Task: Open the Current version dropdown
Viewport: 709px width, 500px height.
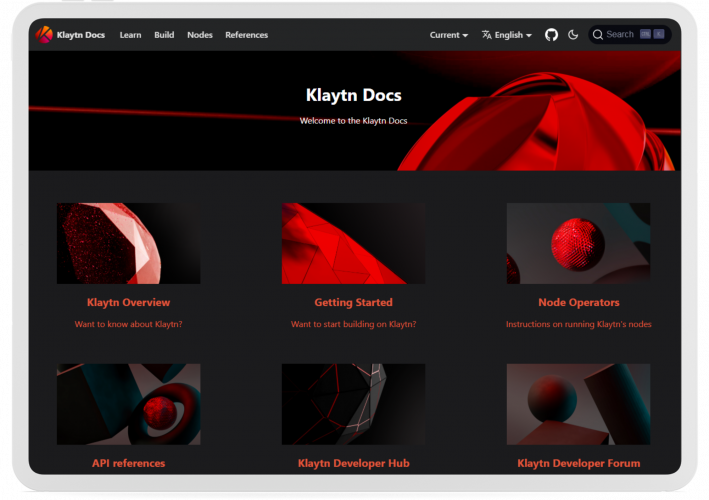Action: tap(449, 35)
